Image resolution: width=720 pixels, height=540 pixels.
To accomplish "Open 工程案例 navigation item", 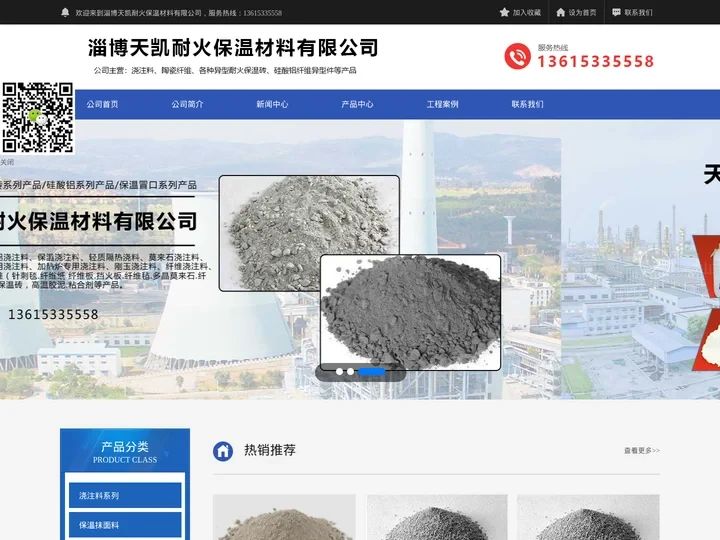I will tap(442, 104).
